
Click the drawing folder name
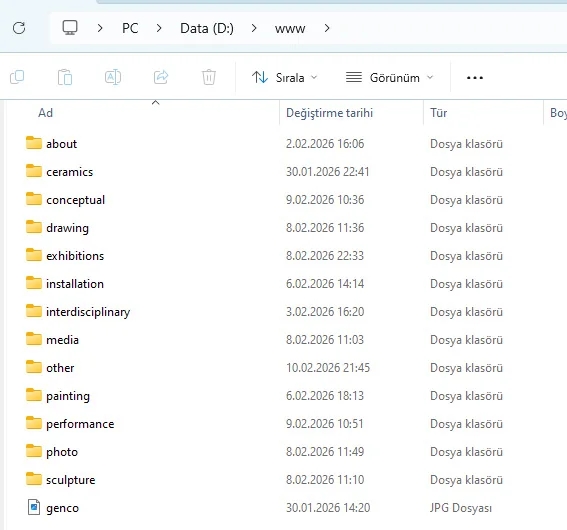67,228
